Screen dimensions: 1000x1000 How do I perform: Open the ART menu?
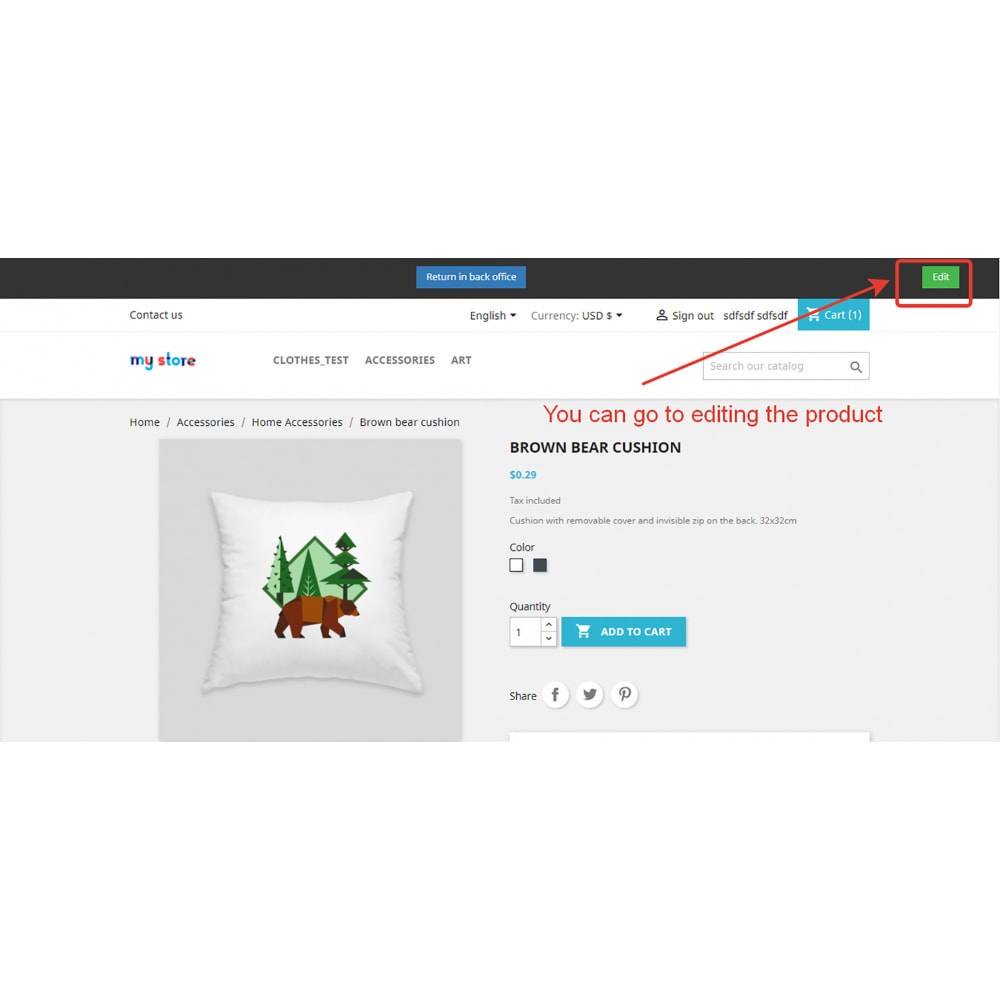click(461, 360)
